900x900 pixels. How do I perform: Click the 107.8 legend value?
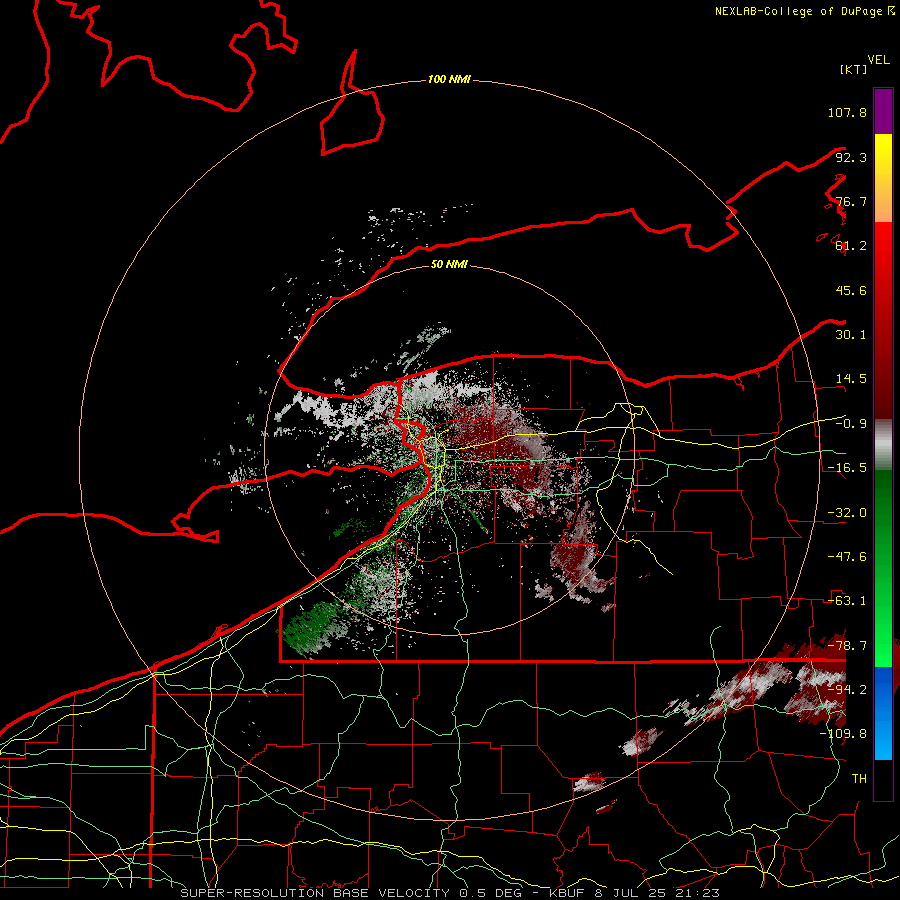(x=847, y=112)
